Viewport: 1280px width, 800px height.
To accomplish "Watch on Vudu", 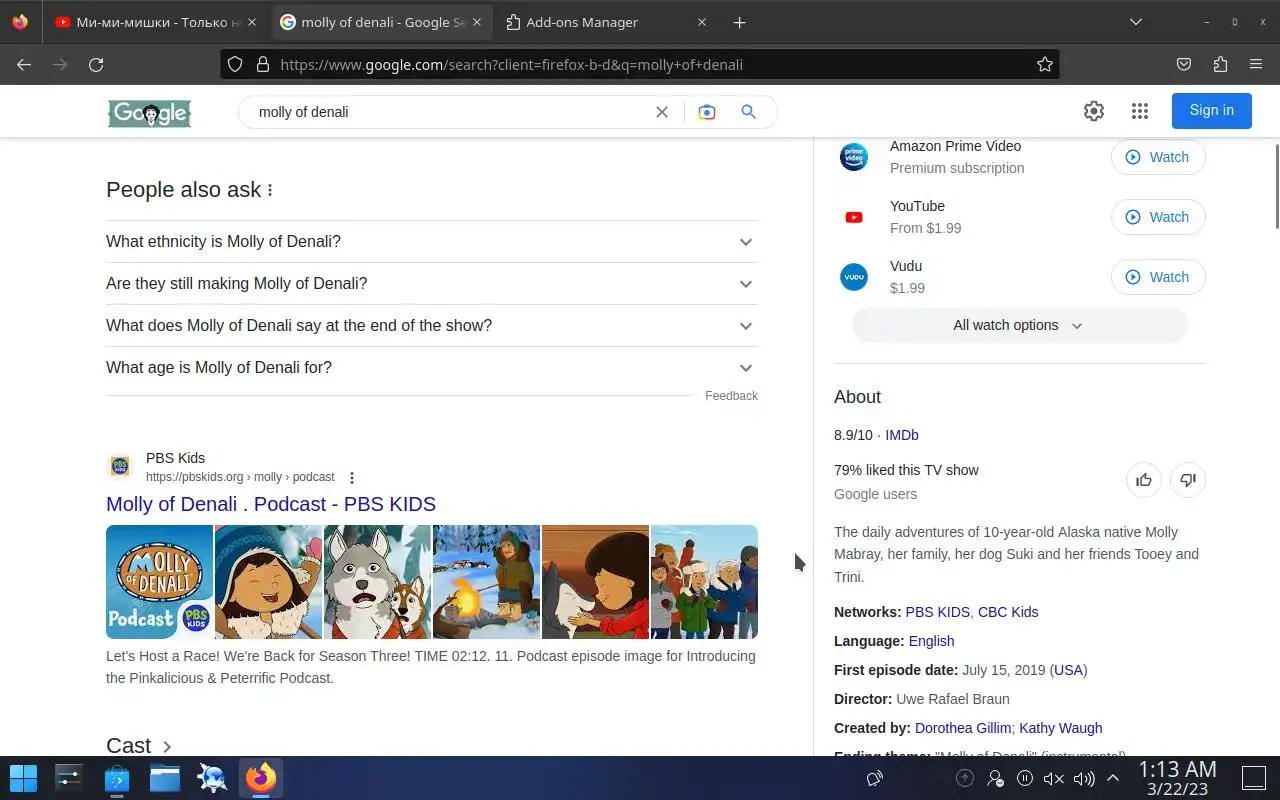I will coord(1158,277).
